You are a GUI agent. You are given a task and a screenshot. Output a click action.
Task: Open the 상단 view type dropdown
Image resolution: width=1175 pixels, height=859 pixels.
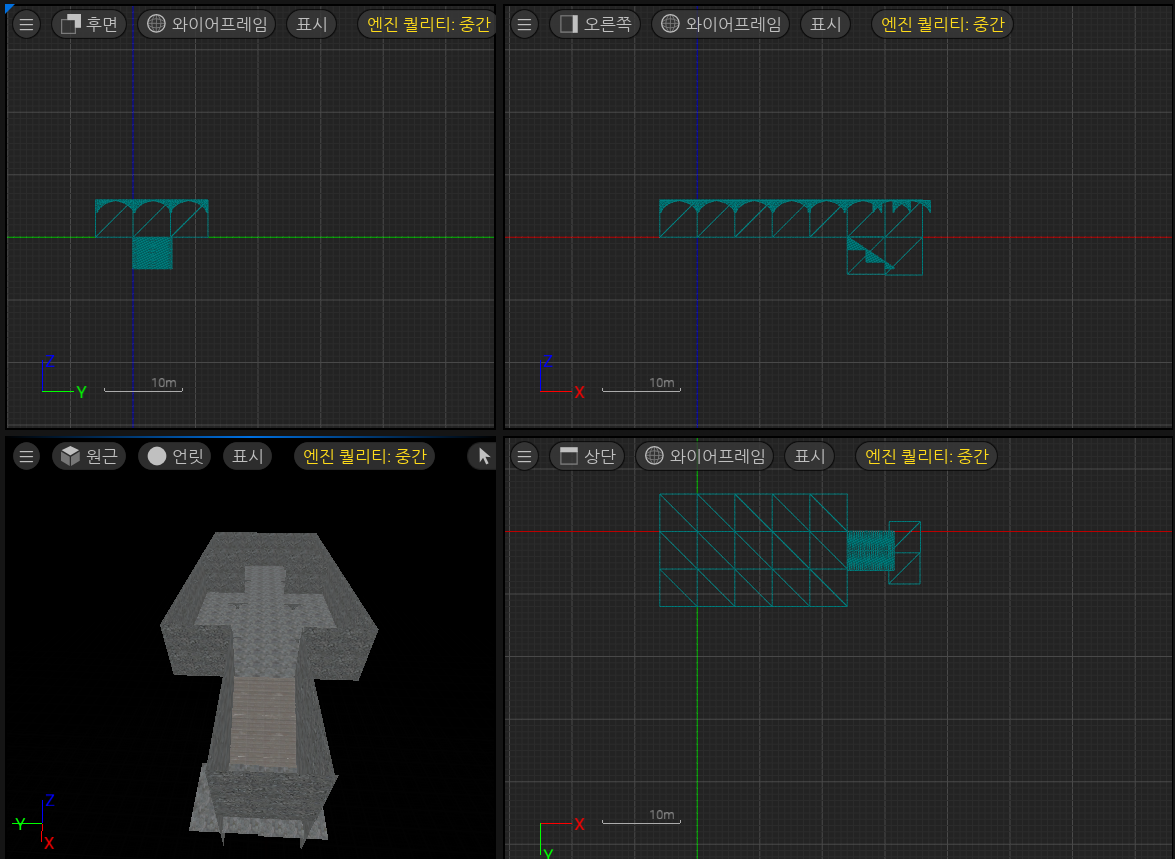point(587,456)
